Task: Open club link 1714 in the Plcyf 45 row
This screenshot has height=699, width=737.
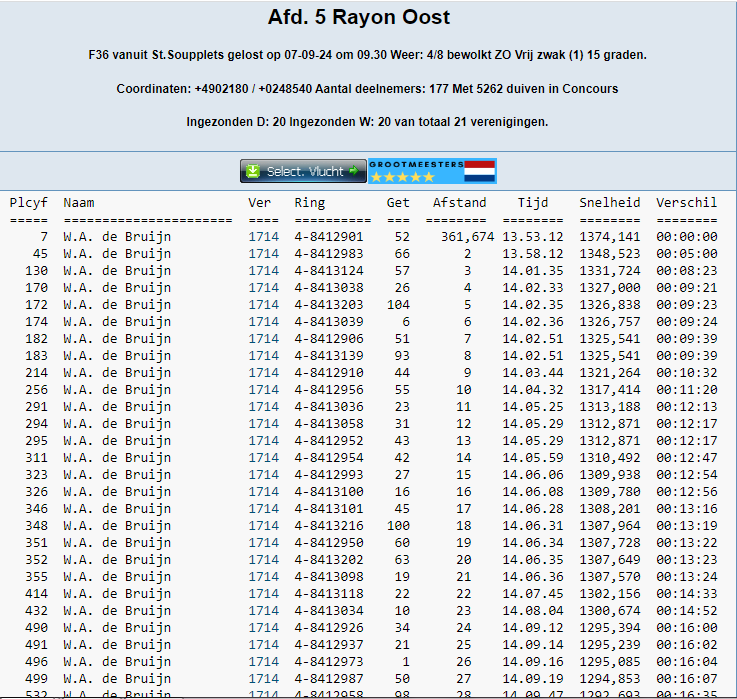Action: [x=264, y=254]
